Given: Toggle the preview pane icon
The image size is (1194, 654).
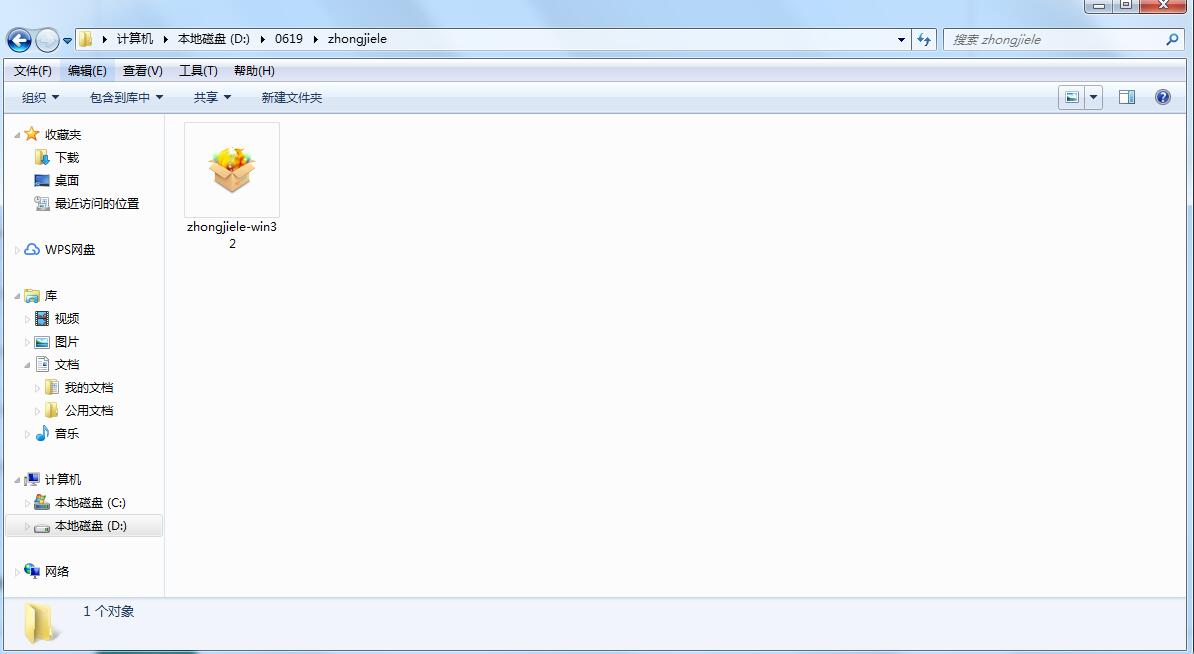Looking at the screenshot, I should point(1127,97).
